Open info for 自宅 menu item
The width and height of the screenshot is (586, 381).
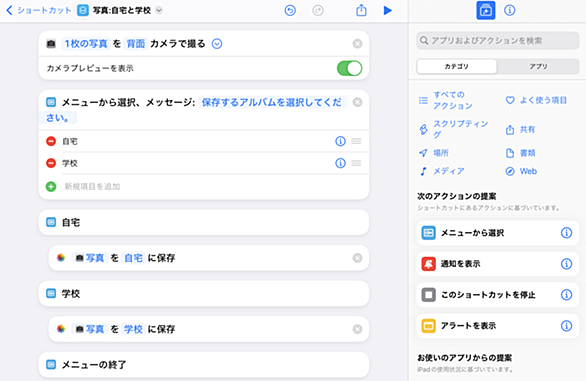[x=340, y=141]
